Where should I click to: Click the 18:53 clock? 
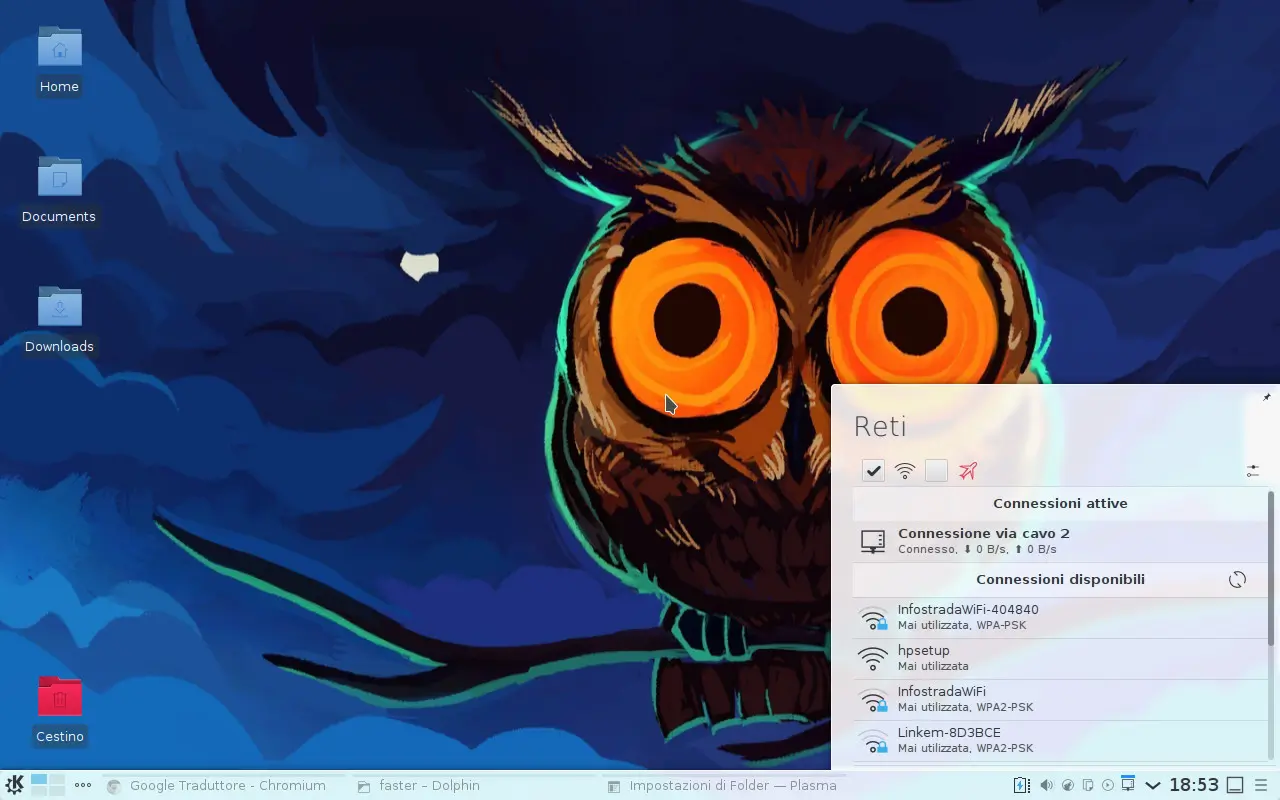tap(1194, 785)
